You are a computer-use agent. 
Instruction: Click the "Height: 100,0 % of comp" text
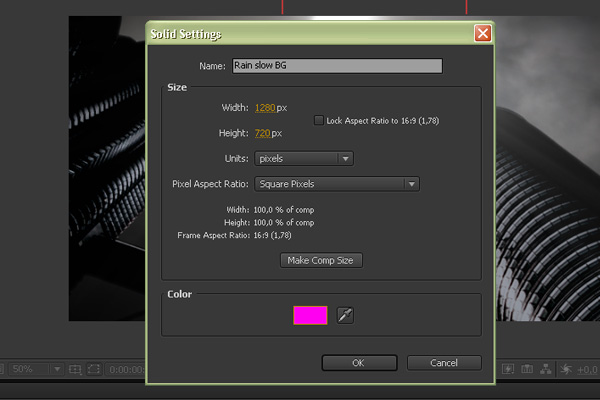(269, 222)
